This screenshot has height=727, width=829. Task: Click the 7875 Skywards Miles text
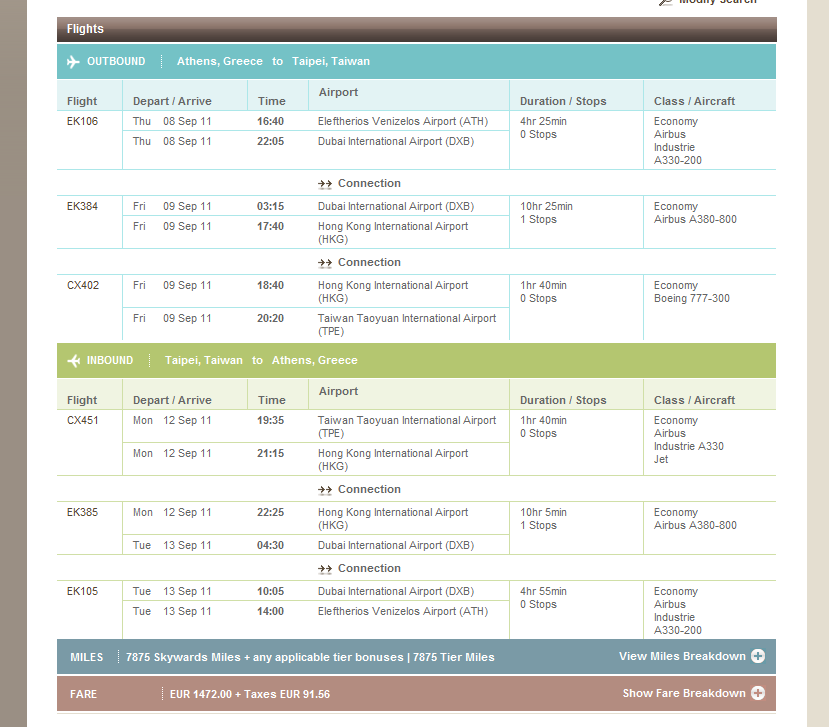pyautogui.click(x=183, y=657)
